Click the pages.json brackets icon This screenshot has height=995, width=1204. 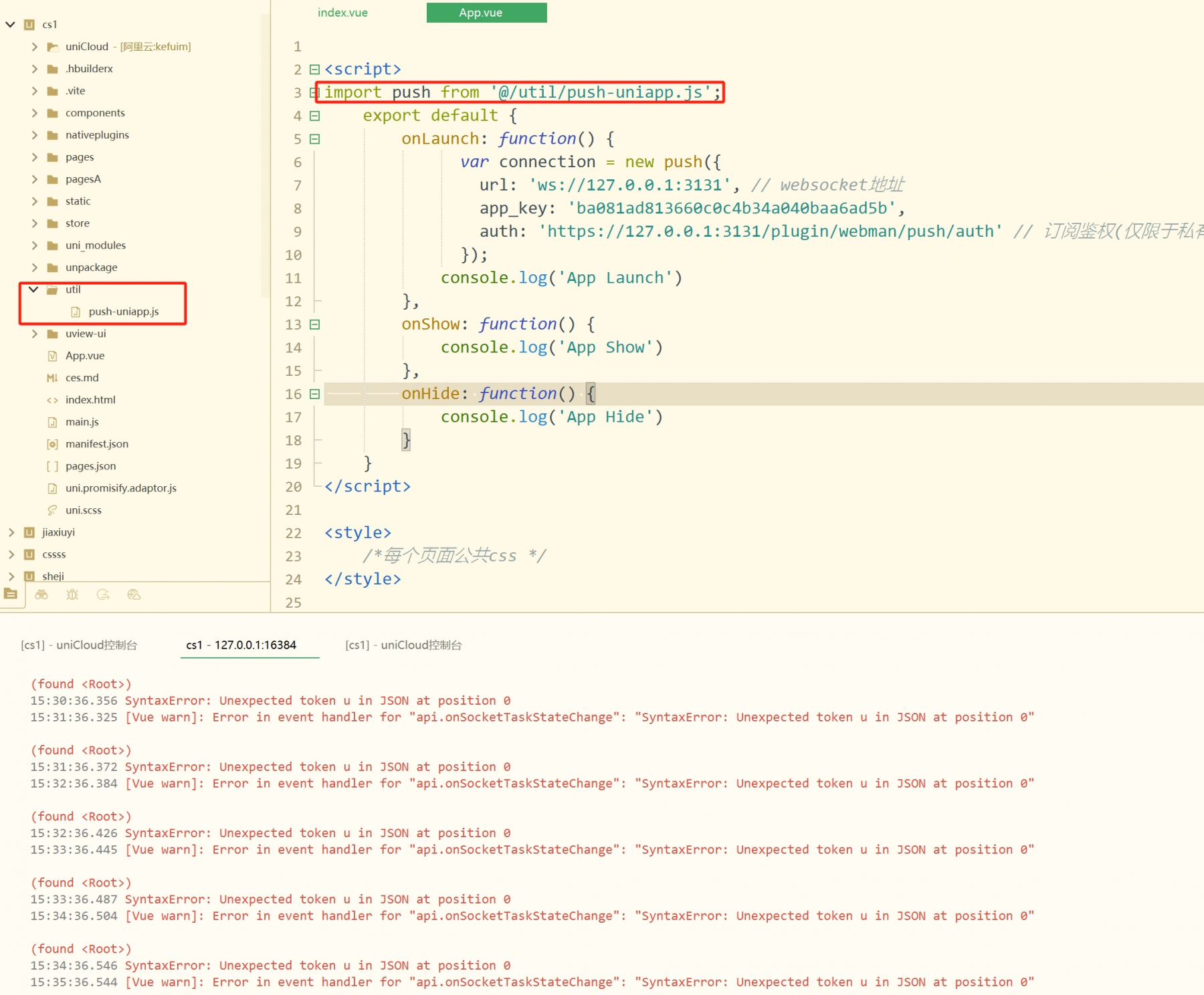[x=52, y=466]
